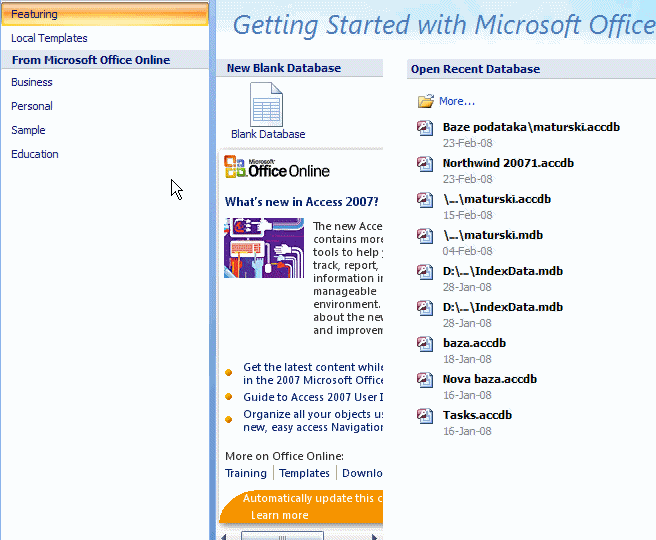Click Organize all your objects link
Image resolution: width=656 pixels, height=540 pixels.
point(313,420)
